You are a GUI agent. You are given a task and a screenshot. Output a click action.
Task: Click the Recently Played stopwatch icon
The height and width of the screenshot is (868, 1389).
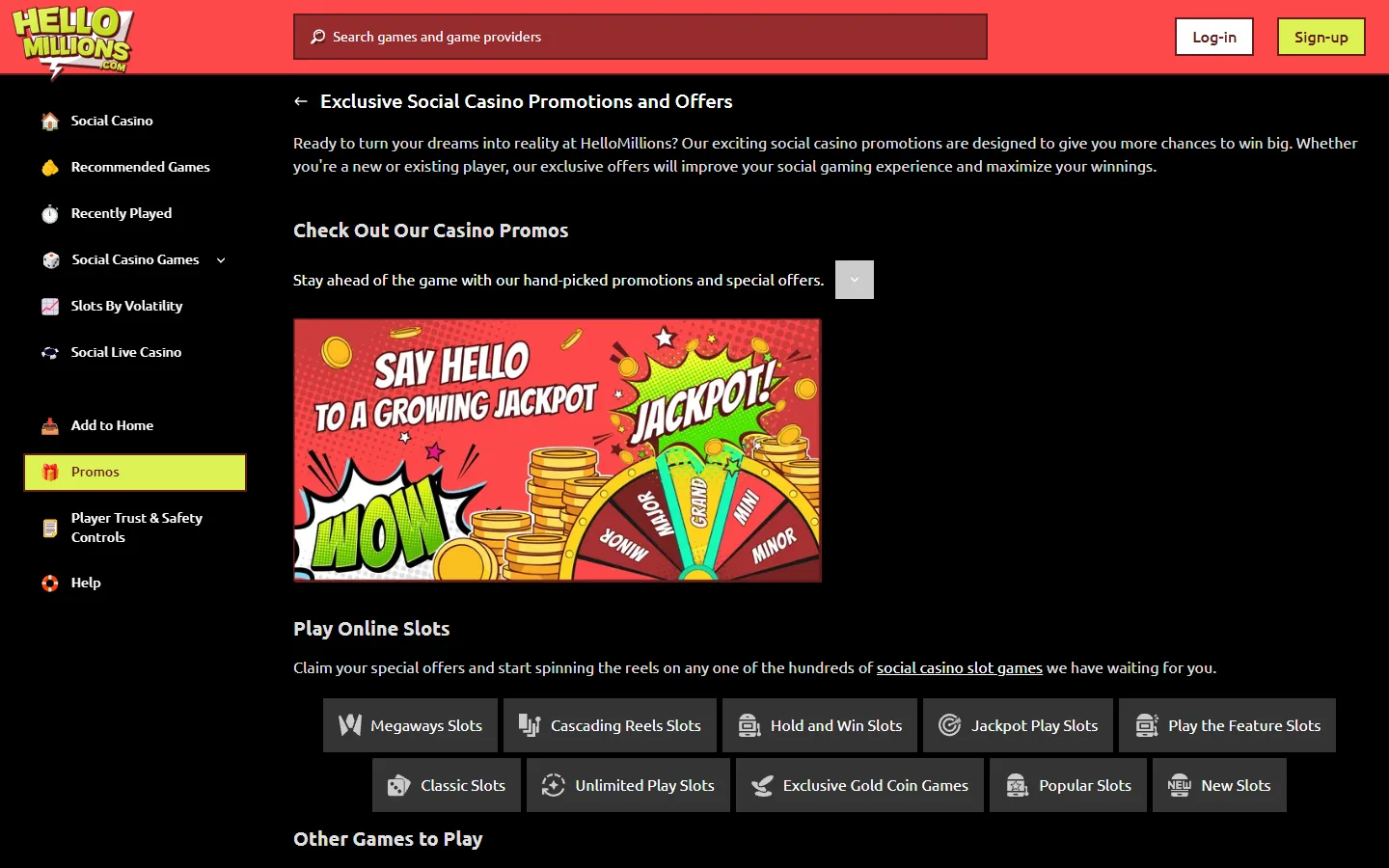[50, 213]
